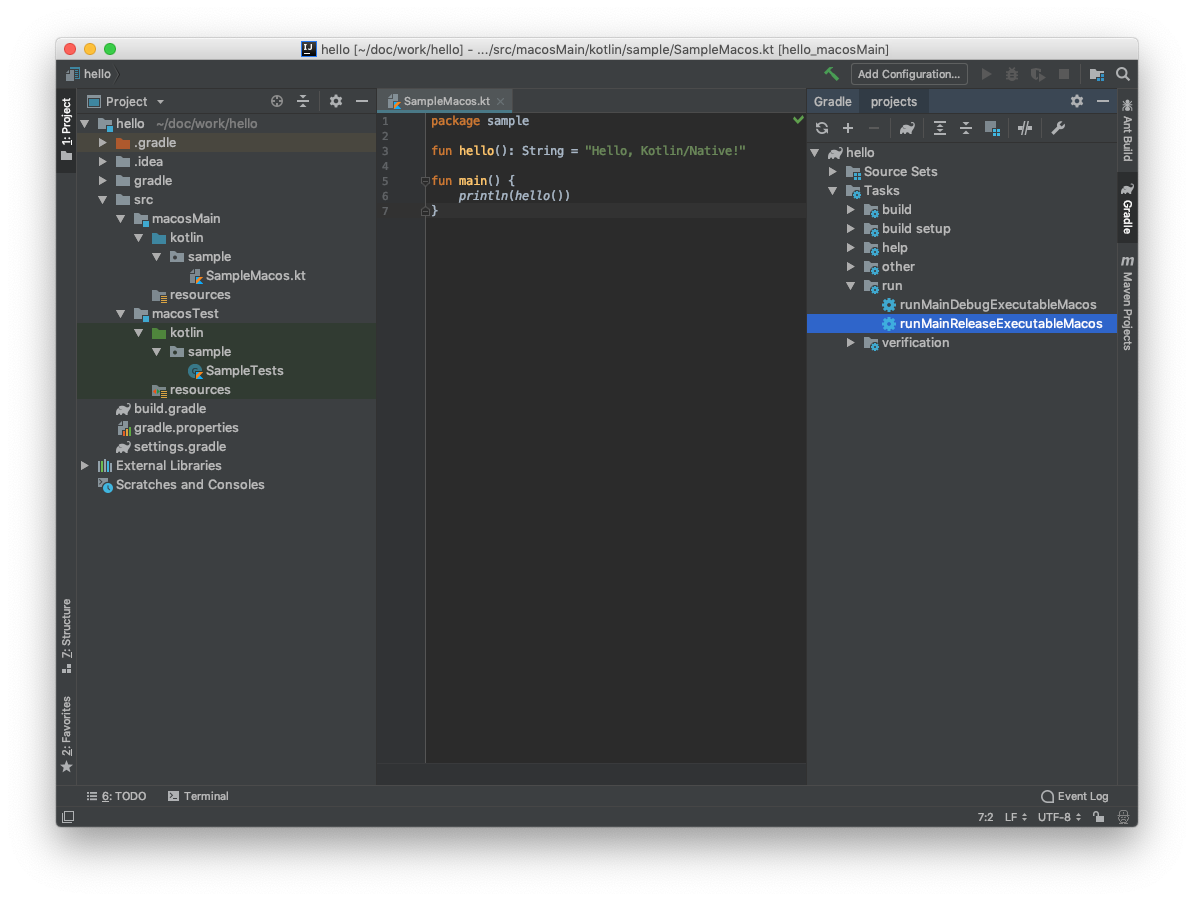Refresh all Gradle projects icon
This screenshot has width=1194, height=901.
(822, 128)
